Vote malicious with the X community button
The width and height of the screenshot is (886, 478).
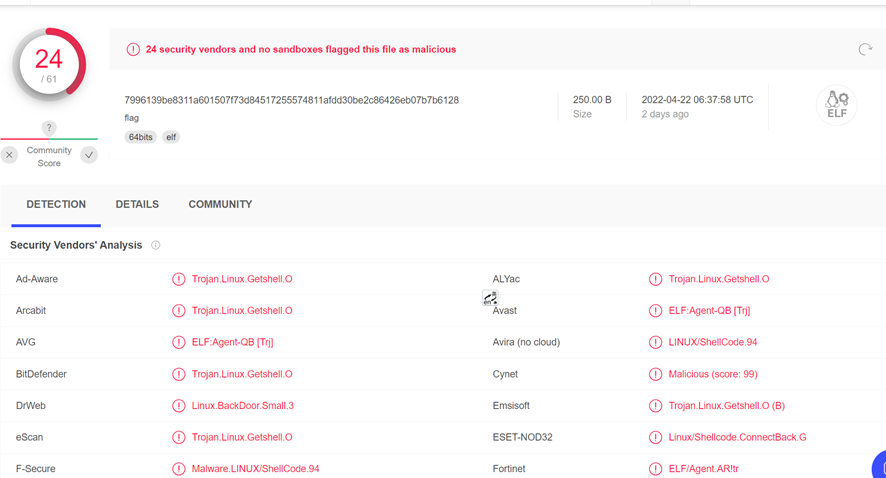pyautogui.click(x=10, y=155)
